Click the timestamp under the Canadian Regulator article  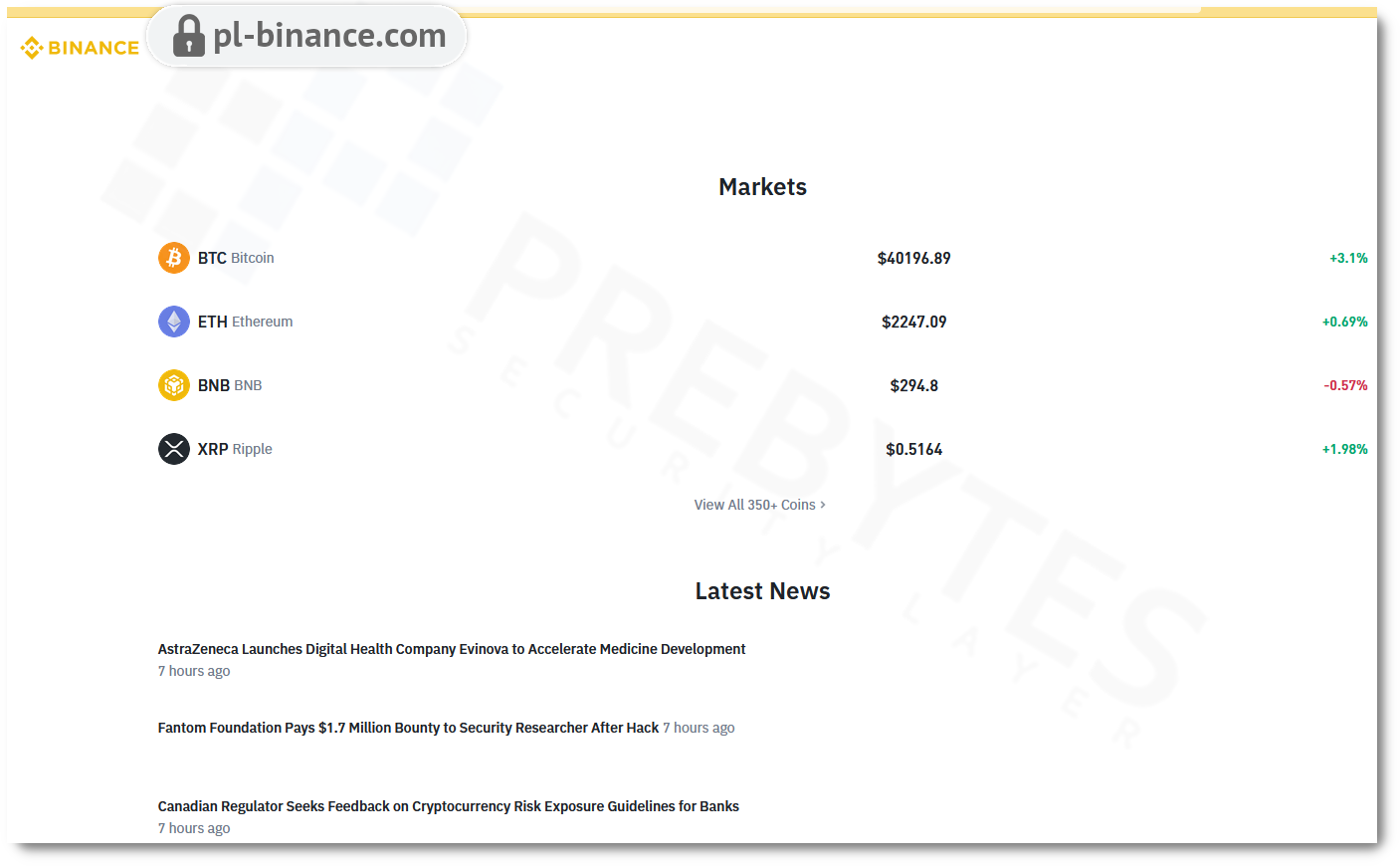[x=194, y=828]
